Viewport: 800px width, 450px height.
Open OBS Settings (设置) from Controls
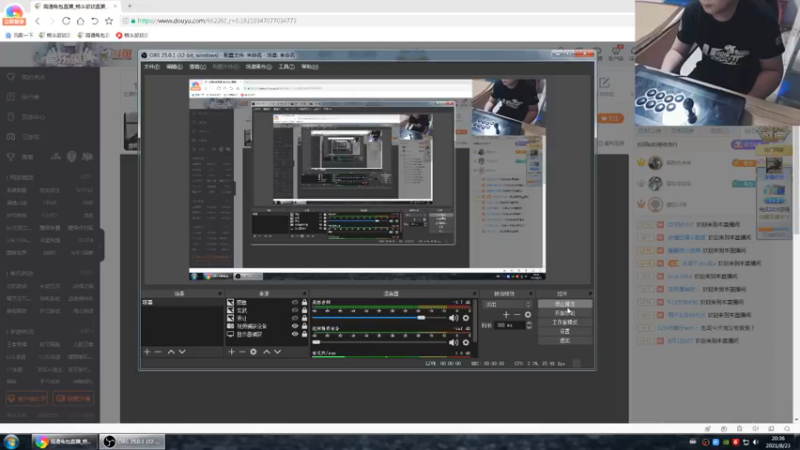pos(565,332)
